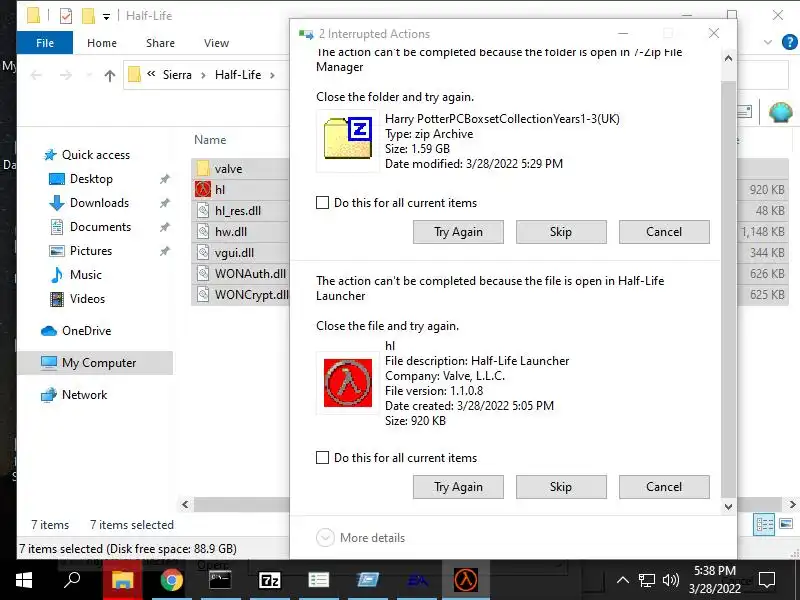Select the vgui.dll file

coord(241,253)
